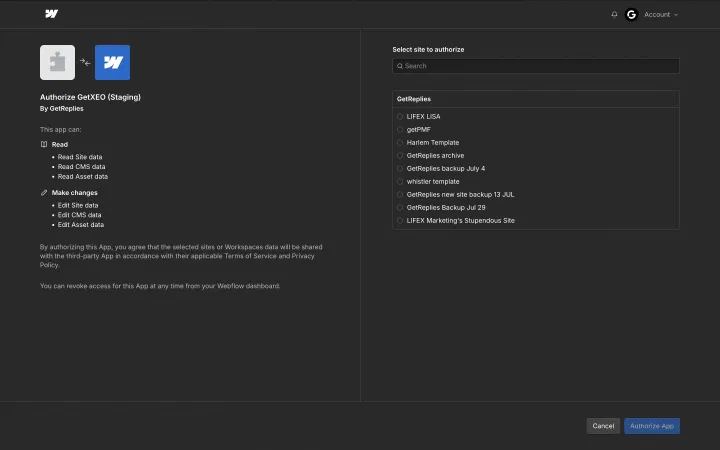Select LIFEX Marketing's Stupendous Site radio
Screen dimensions: 720x450
pyautogui.click(x=400, y=220)
